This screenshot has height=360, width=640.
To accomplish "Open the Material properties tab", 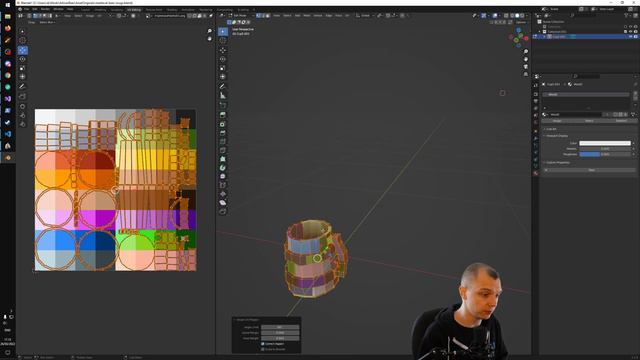I will coord(536,173).
